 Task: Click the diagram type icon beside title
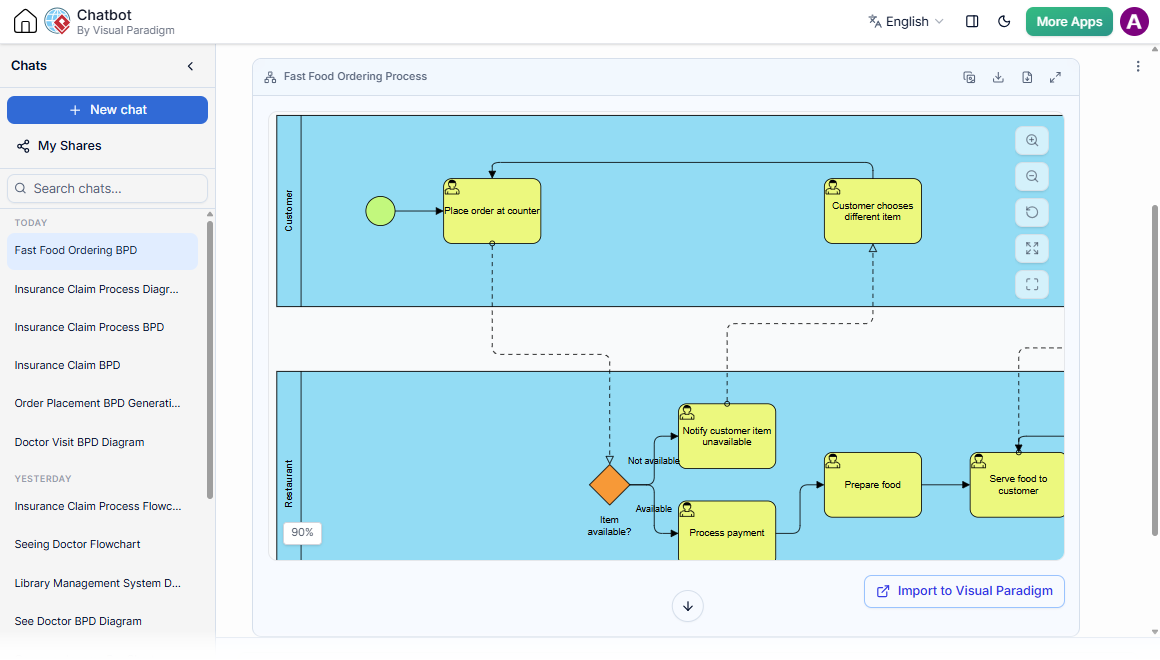(270, 77)
